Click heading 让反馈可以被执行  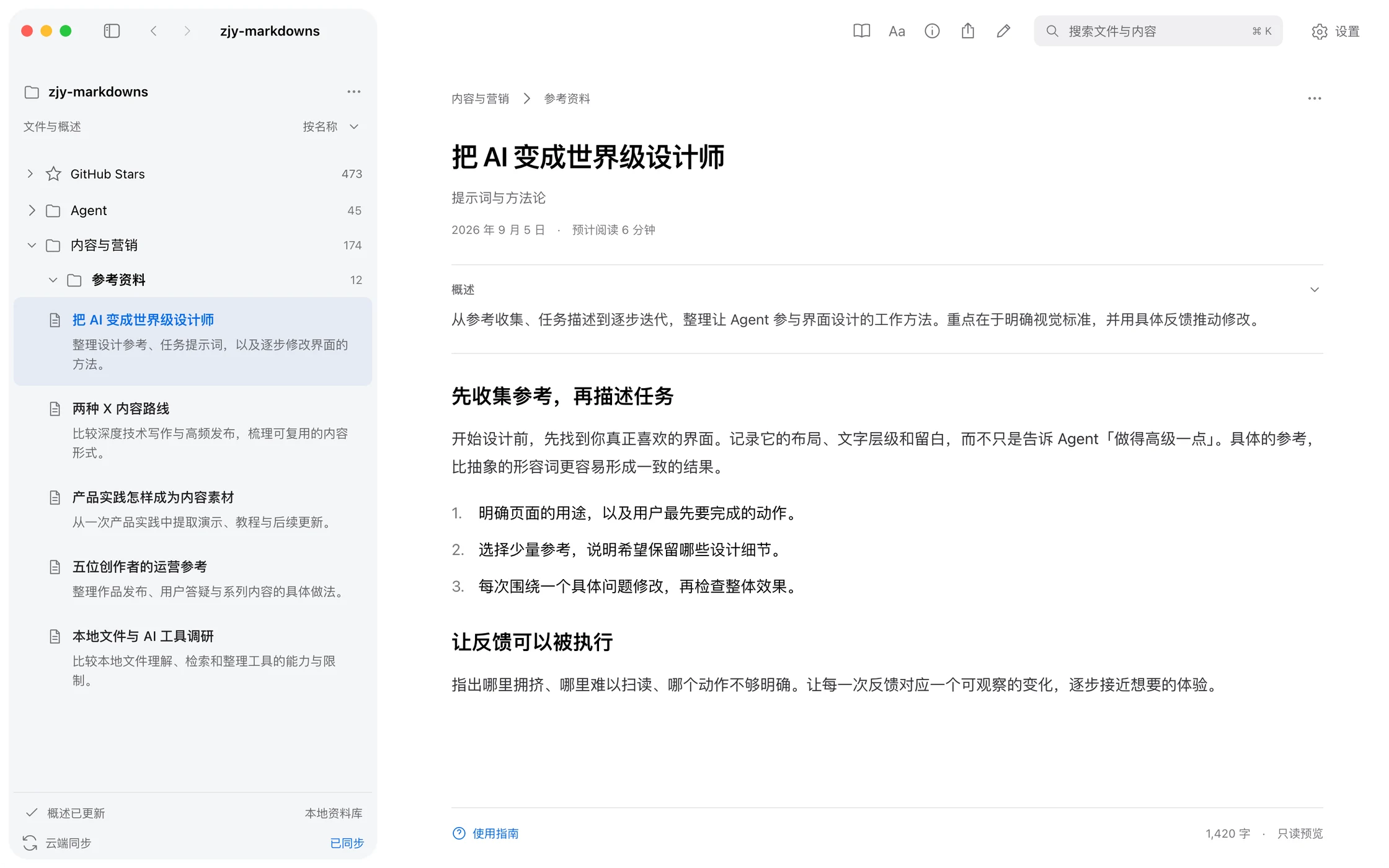532,642
